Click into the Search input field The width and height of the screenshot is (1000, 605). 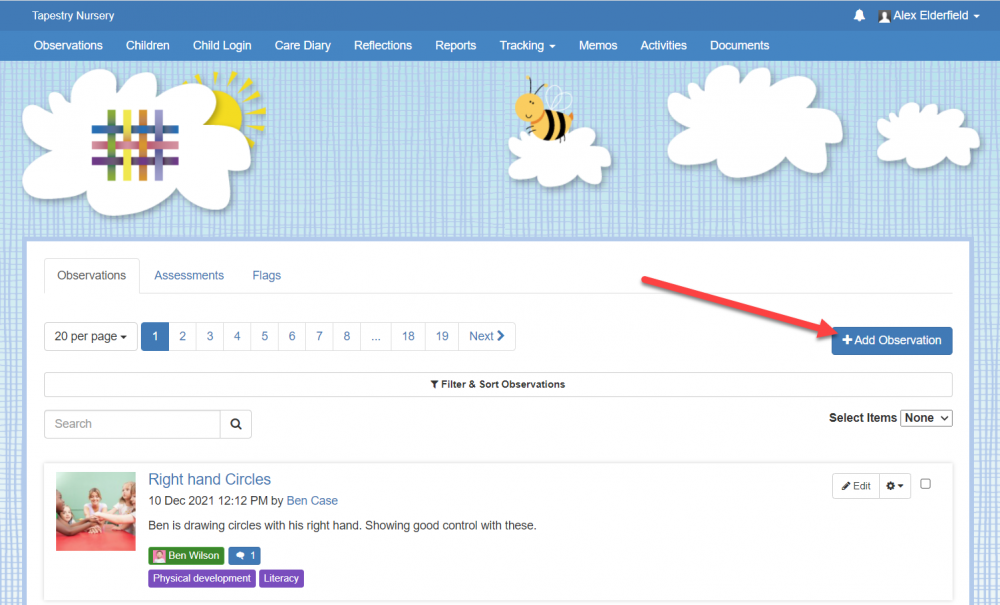tap(133, 424)
